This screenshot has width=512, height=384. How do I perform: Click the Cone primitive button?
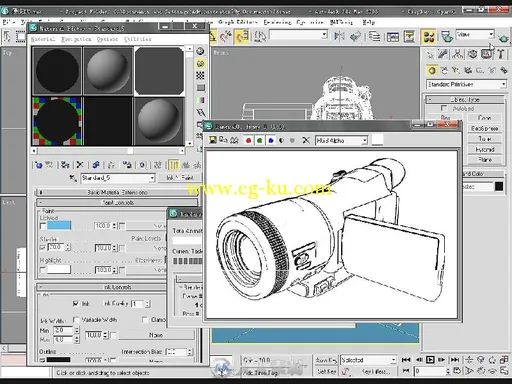[x=484, y=118]
